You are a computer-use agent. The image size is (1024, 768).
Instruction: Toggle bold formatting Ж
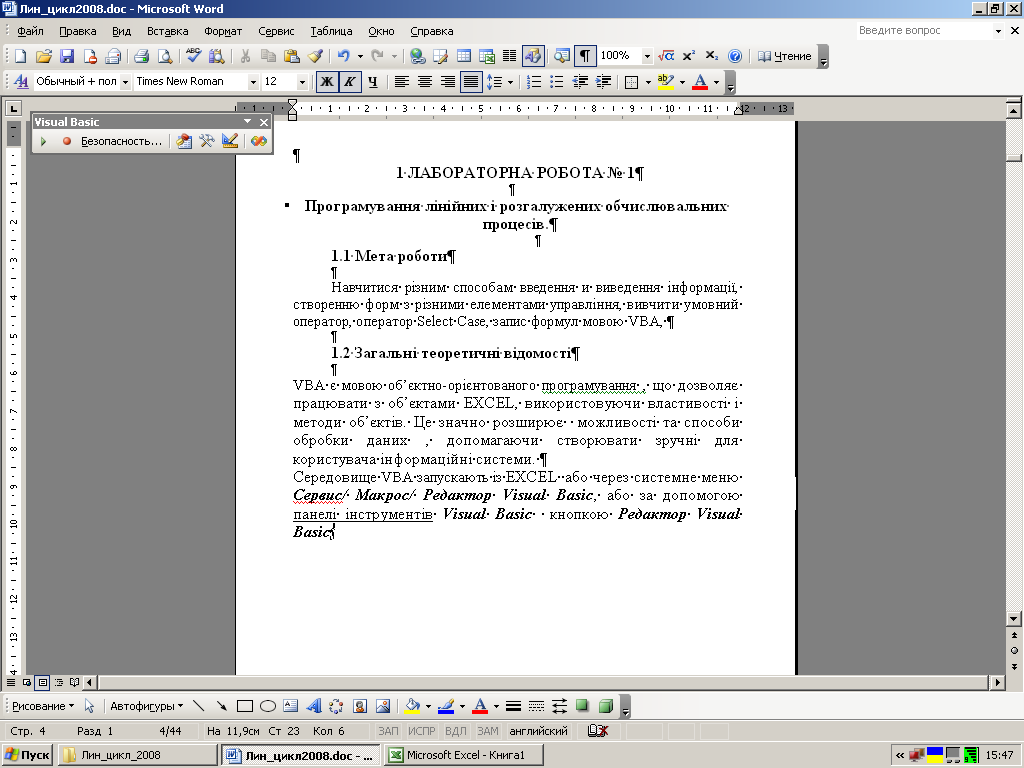coord(327,82)
